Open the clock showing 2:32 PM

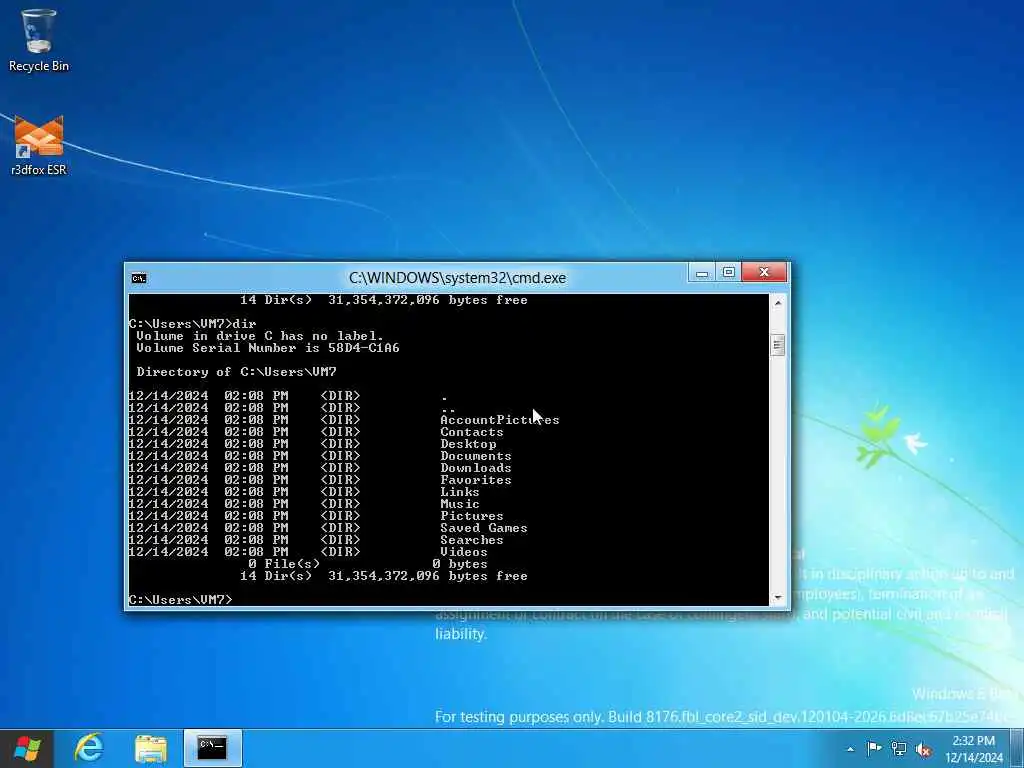pyautogui.click(x=974, y=749)
